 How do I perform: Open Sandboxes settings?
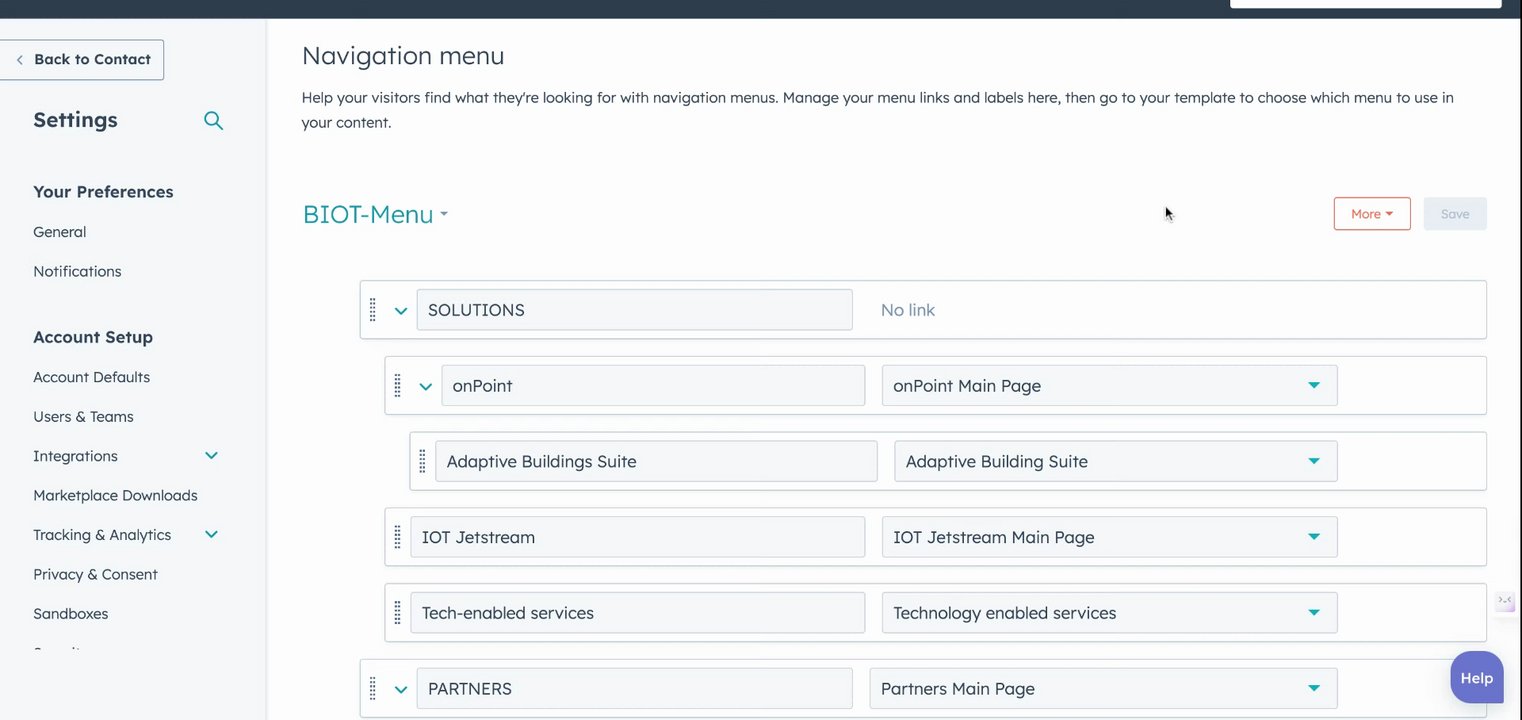coord(70,614)
